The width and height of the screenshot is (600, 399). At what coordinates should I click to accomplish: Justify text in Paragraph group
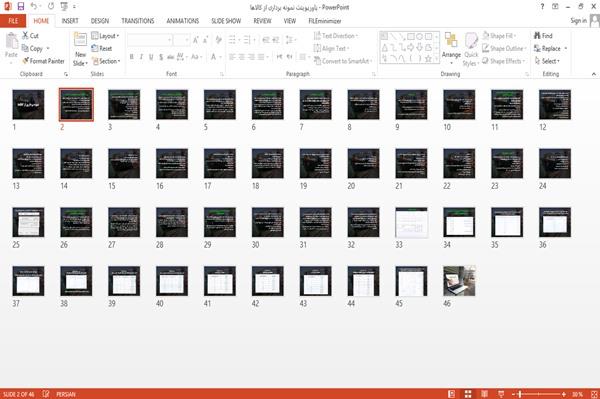coord(261,57)
